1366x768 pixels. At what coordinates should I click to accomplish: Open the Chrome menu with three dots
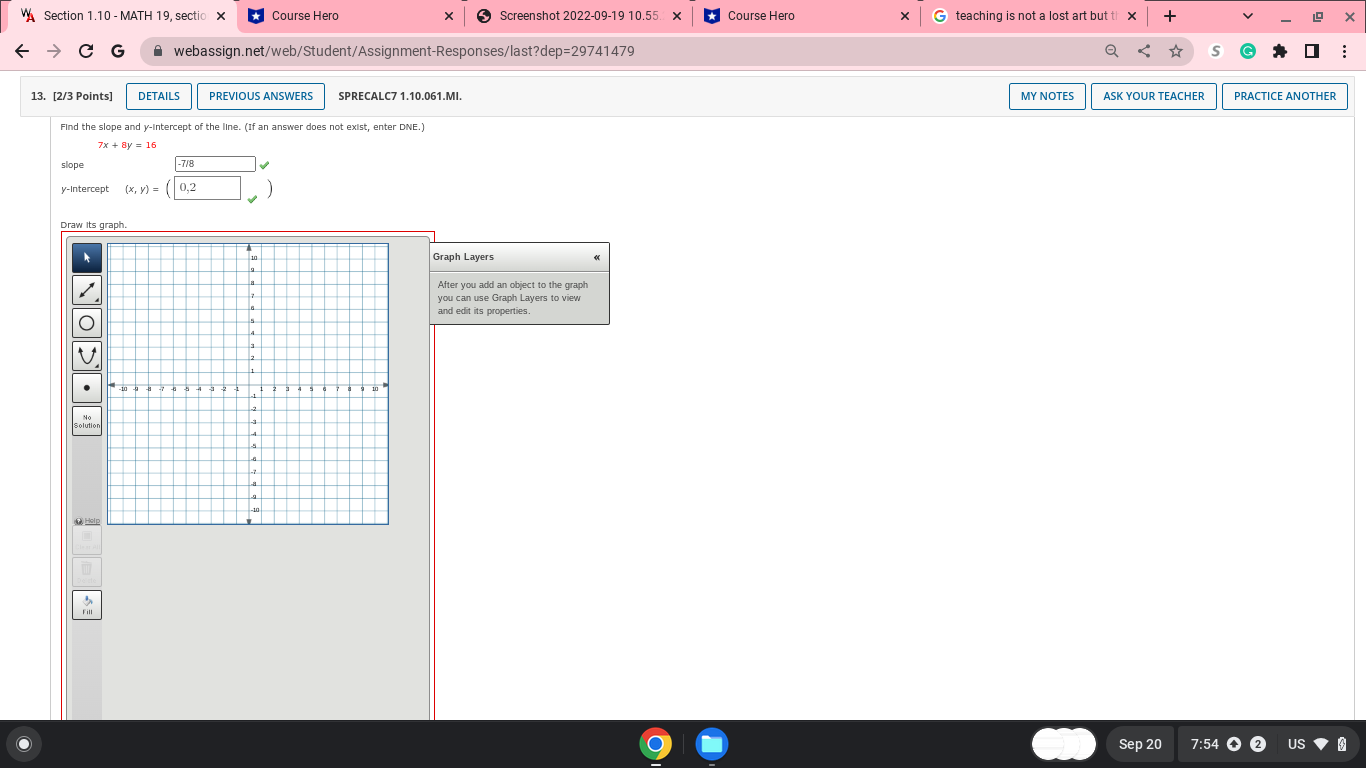click(1347, 51)
